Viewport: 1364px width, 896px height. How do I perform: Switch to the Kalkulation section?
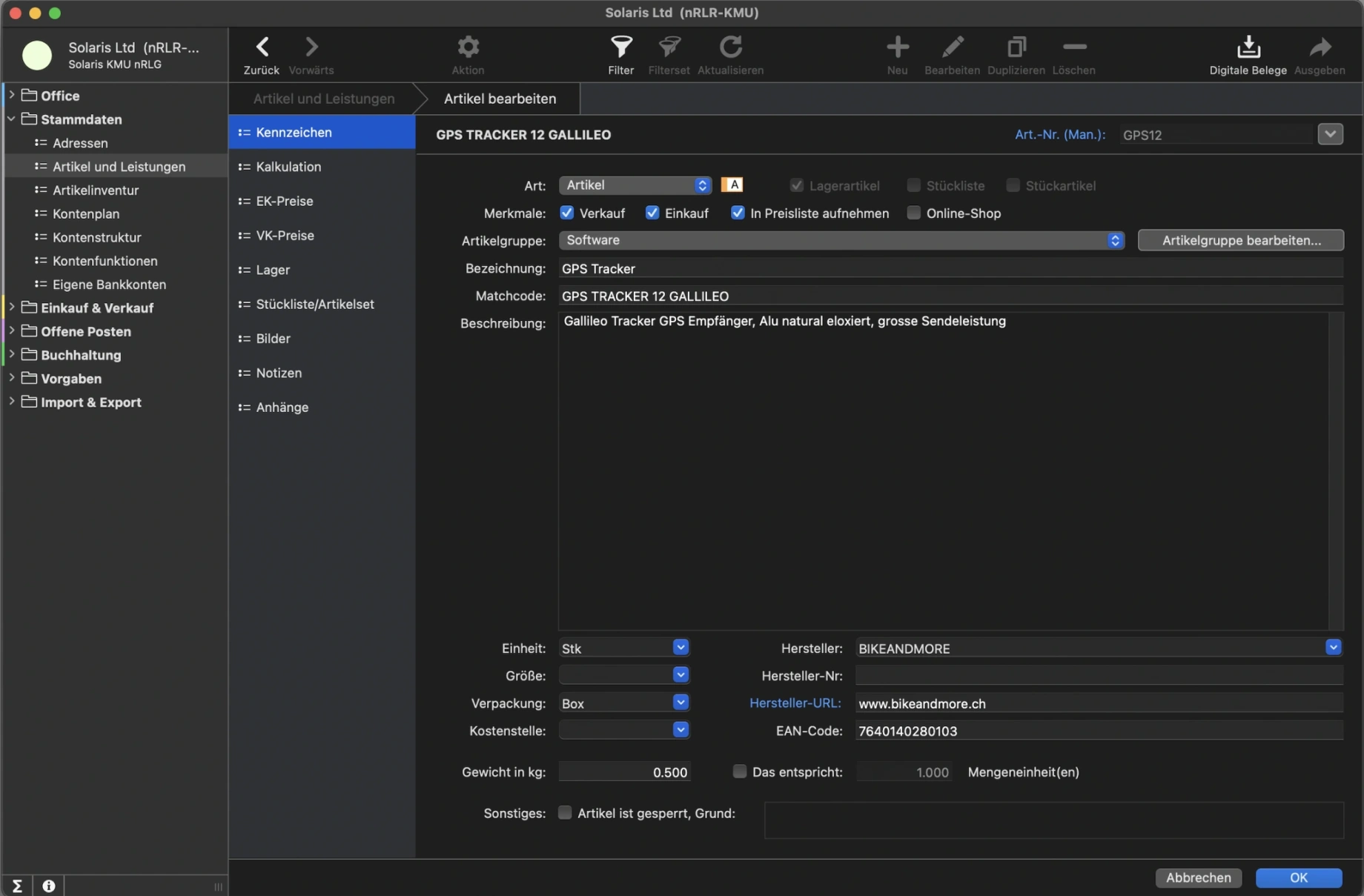288,167
